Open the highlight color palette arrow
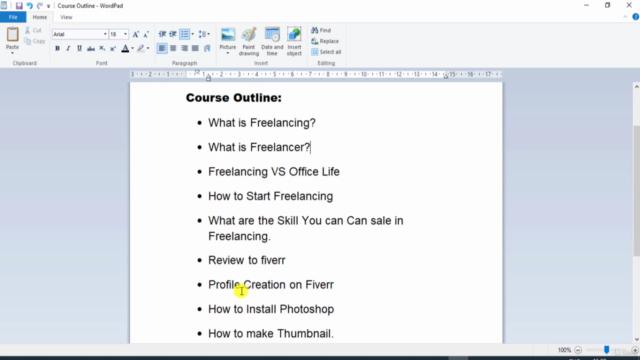This screenshot has height=360, width=640. pyautogui.click(x=148, y=49)
